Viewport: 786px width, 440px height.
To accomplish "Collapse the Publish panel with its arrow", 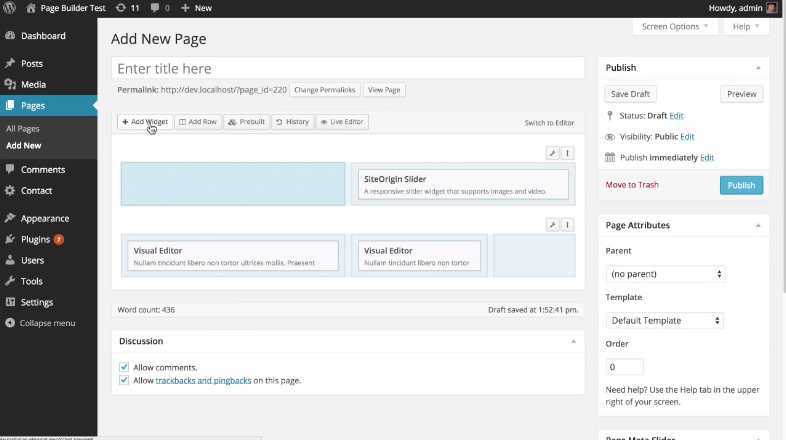I will click(x=757, y=68).
